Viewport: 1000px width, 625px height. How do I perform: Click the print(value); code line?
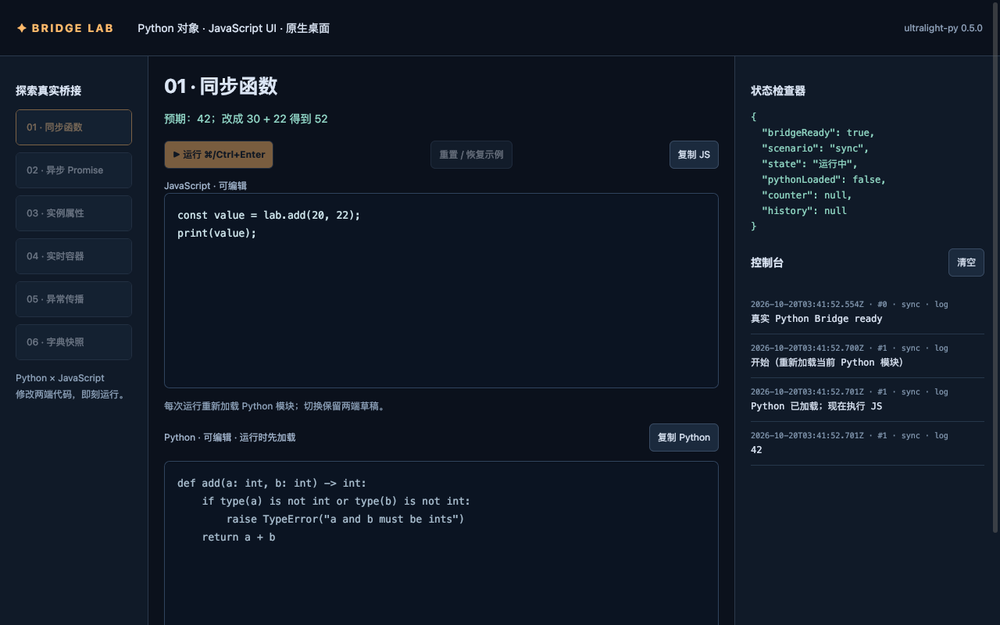click(x=217, y=233)
